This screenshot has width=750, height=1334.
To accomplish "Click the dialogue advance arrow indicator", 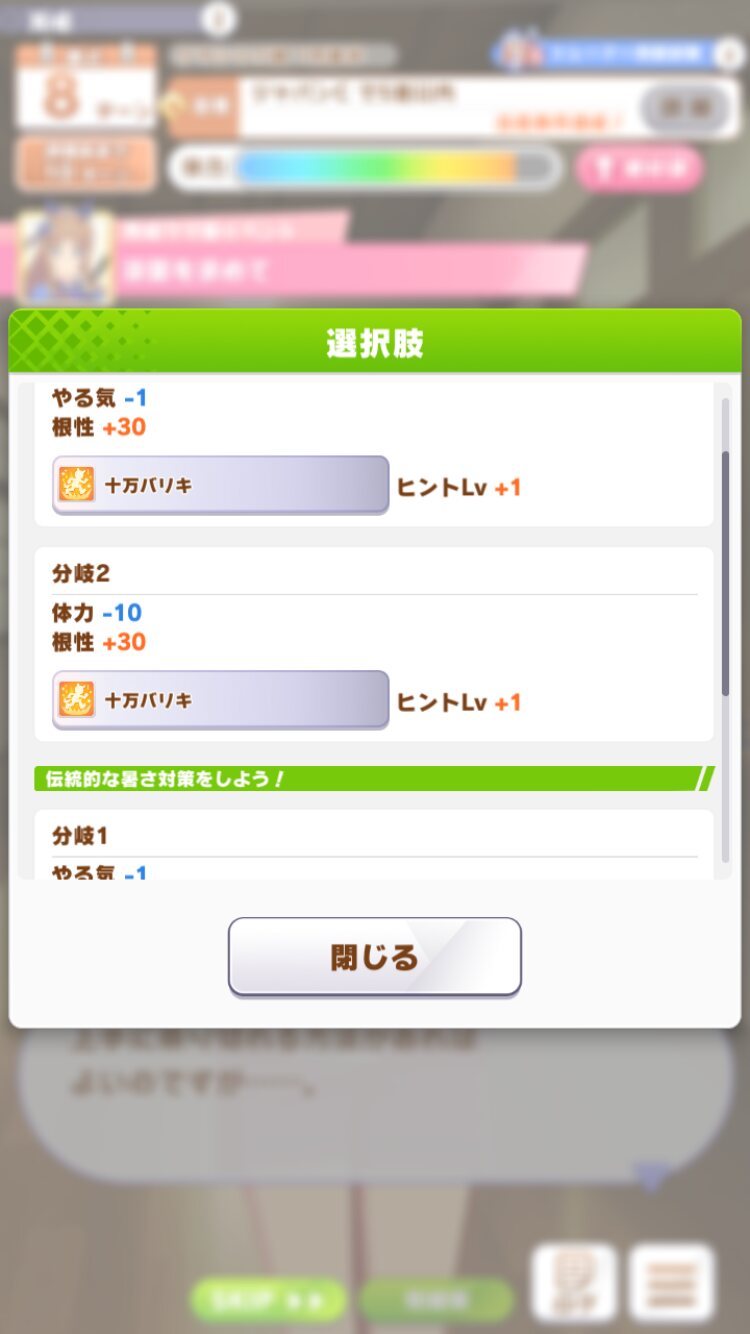I will click(x=651, y=1175).
